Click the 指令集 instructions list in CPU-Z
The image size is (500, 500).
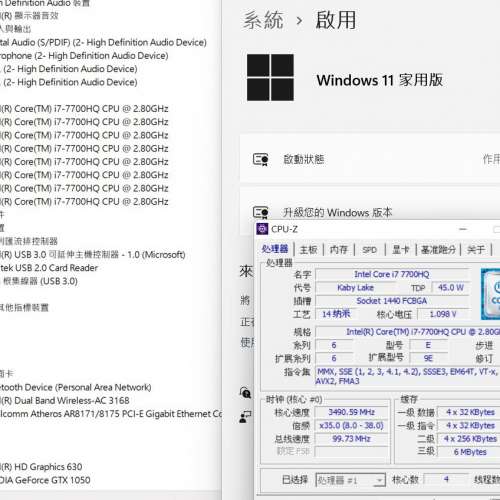coord(408,376)
